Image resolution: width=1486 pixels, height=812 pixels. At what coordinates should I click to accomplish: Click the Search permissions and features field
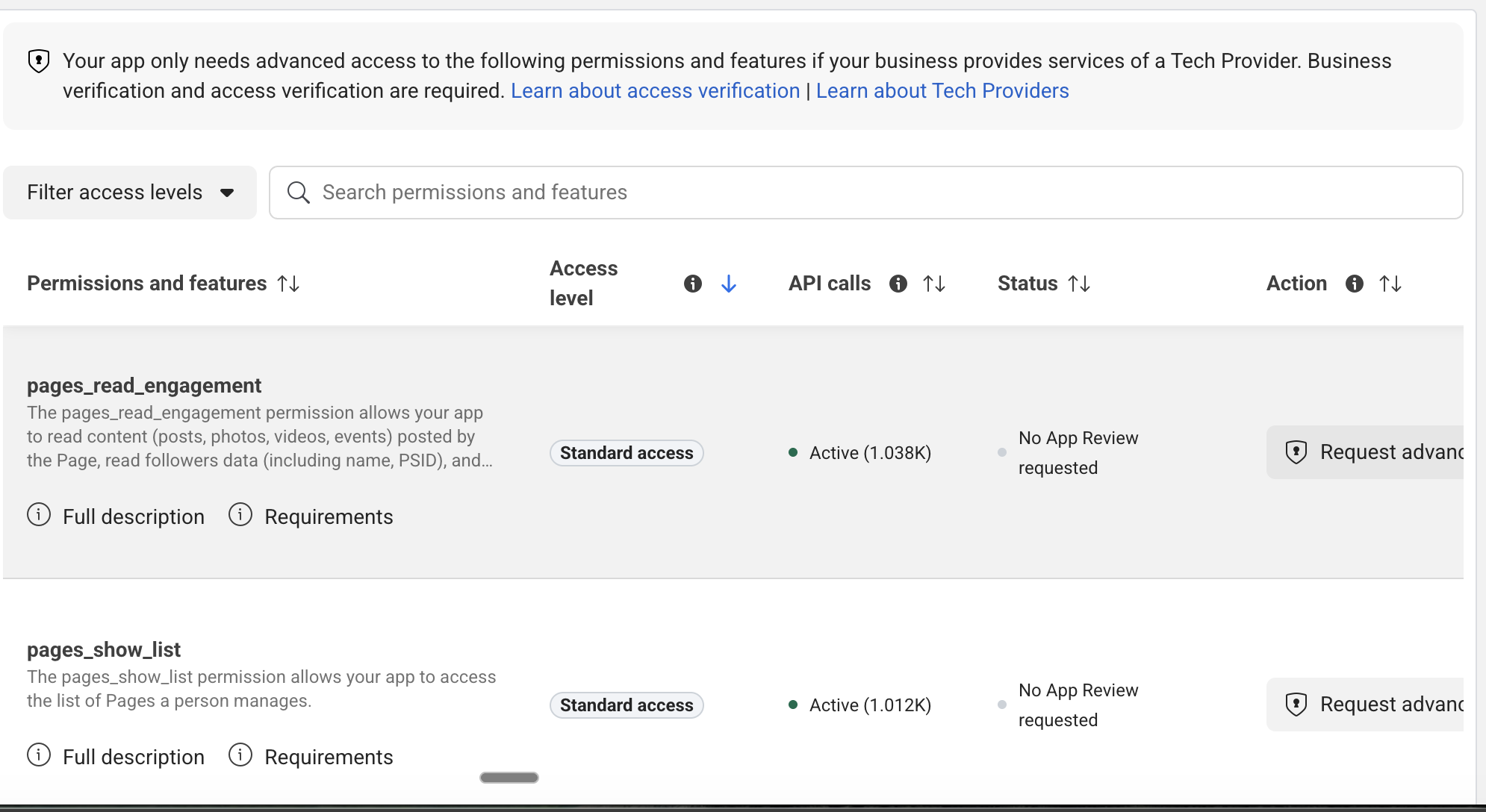(x=881, y=193)
